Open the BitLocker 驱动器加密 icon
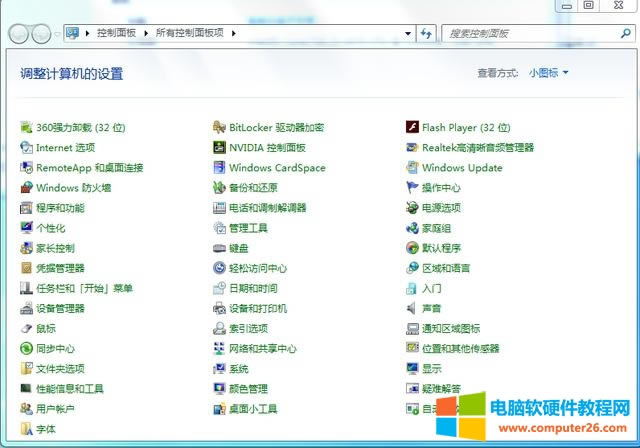The width and height of the screenshot is (640, 448). [219, 127]
